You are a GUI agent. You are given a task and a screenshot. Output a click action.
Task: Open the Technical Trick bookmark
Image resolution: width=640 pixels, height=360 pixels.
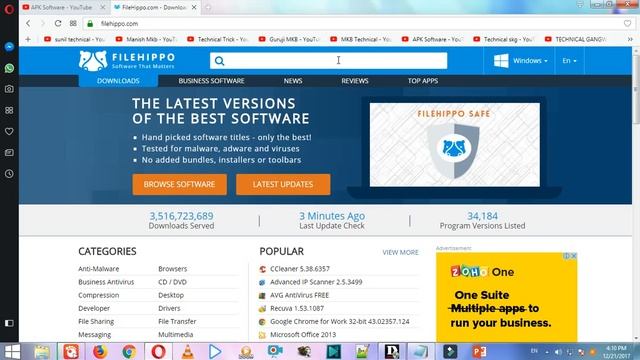(x=218, y=39)
